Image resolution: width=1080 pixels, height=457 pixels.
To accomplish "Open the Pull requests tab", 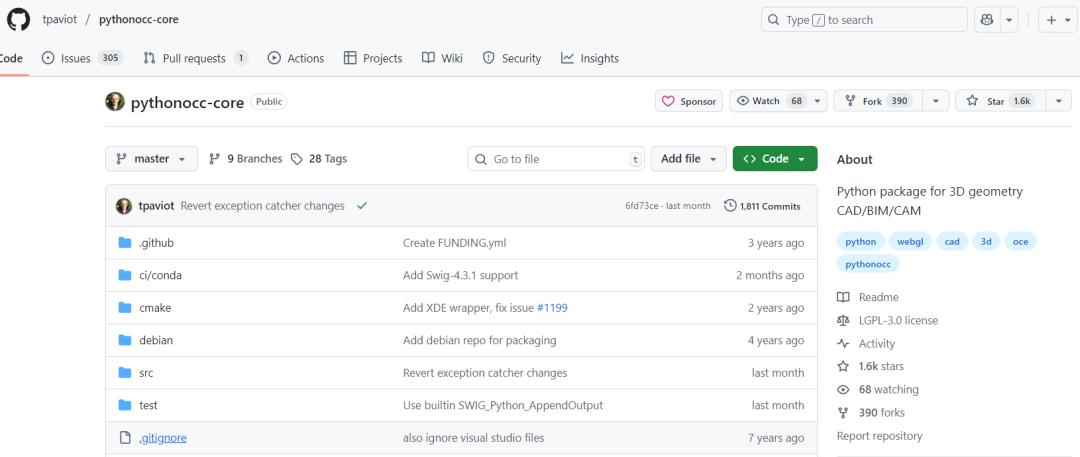I will pyautogui.click(x=196, y=59).
